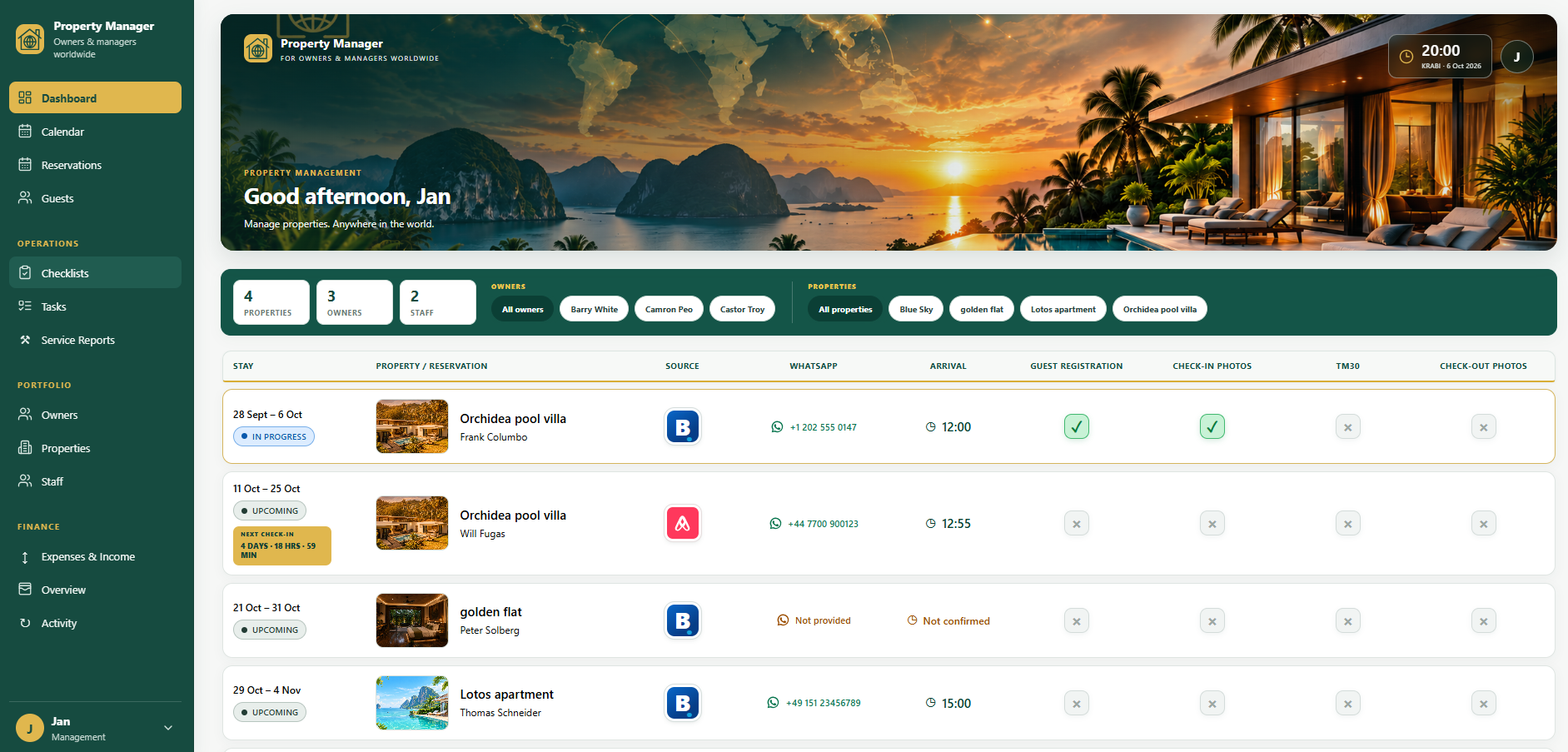The height and width of the screenshot is (752, 1568).
Task: Click the Lotos apartment thumbnail image
Action: pos(412,703)
